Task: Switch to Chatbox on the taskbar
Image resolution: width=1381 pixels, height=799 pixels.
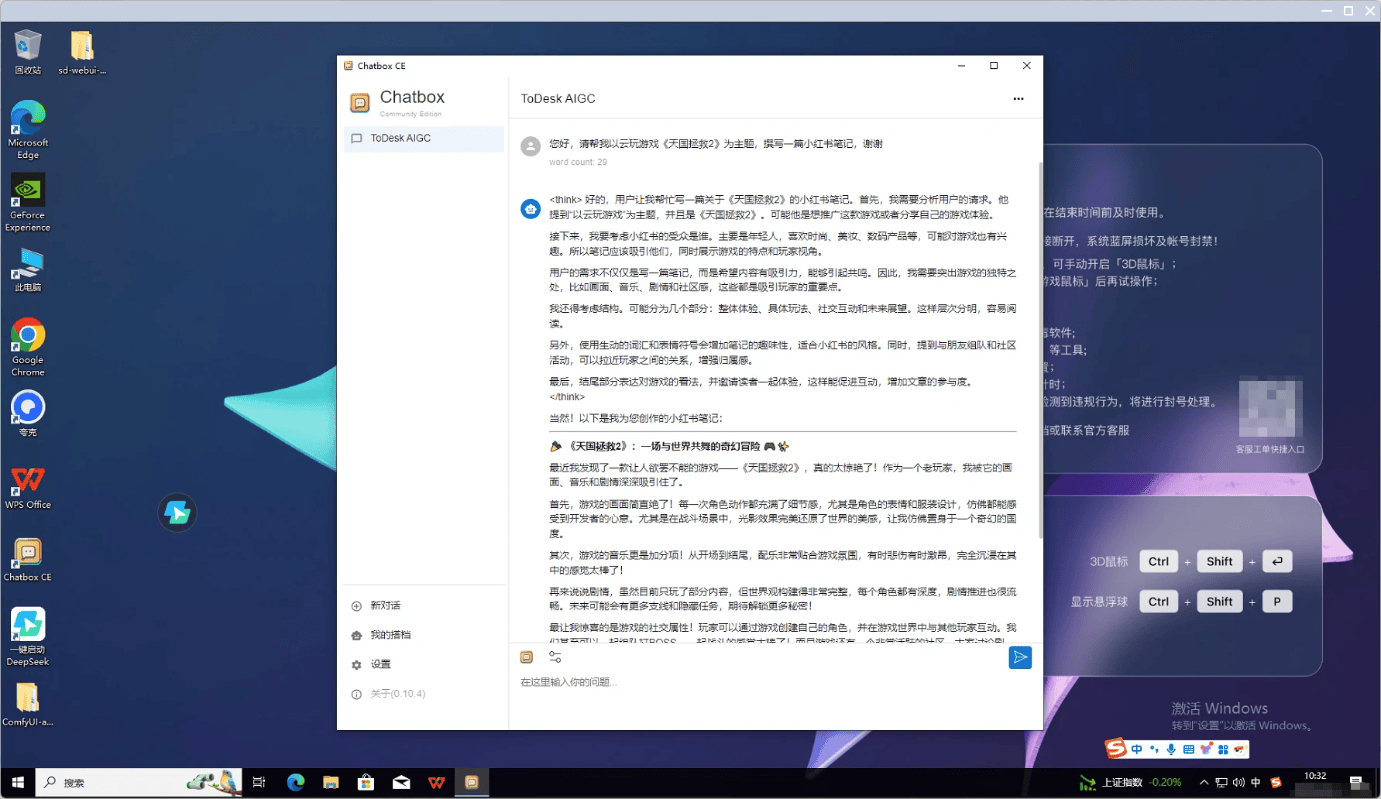Action: (x=472, y=782)
